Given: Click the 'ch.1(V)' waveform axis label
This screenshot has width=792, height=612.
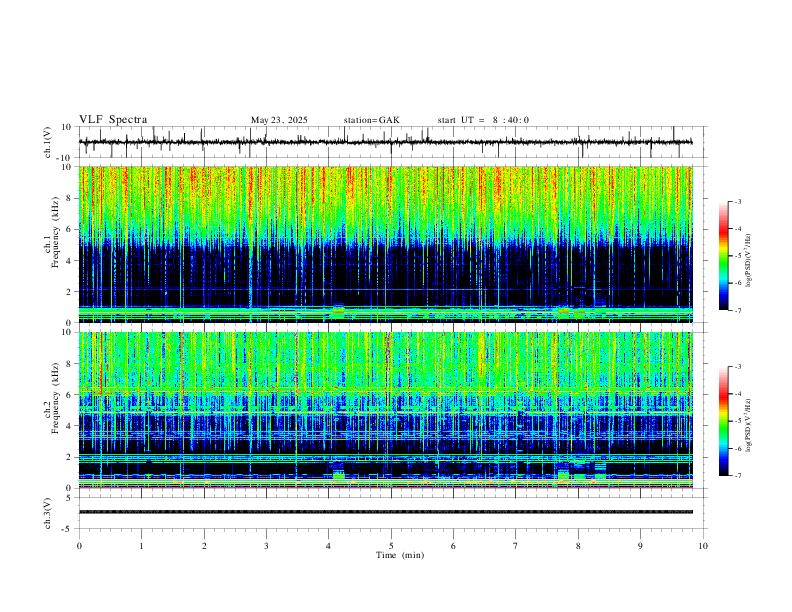Looking at the screenshot, I should 48,142.
